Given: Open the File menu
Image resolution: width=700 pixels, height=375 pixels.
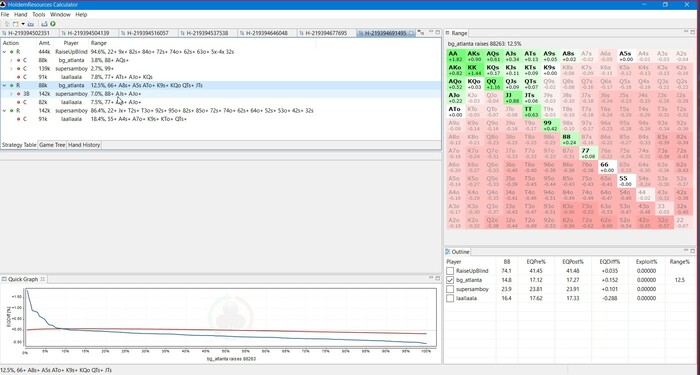Looking at the screenshot, I should click(x=5, y=15).
